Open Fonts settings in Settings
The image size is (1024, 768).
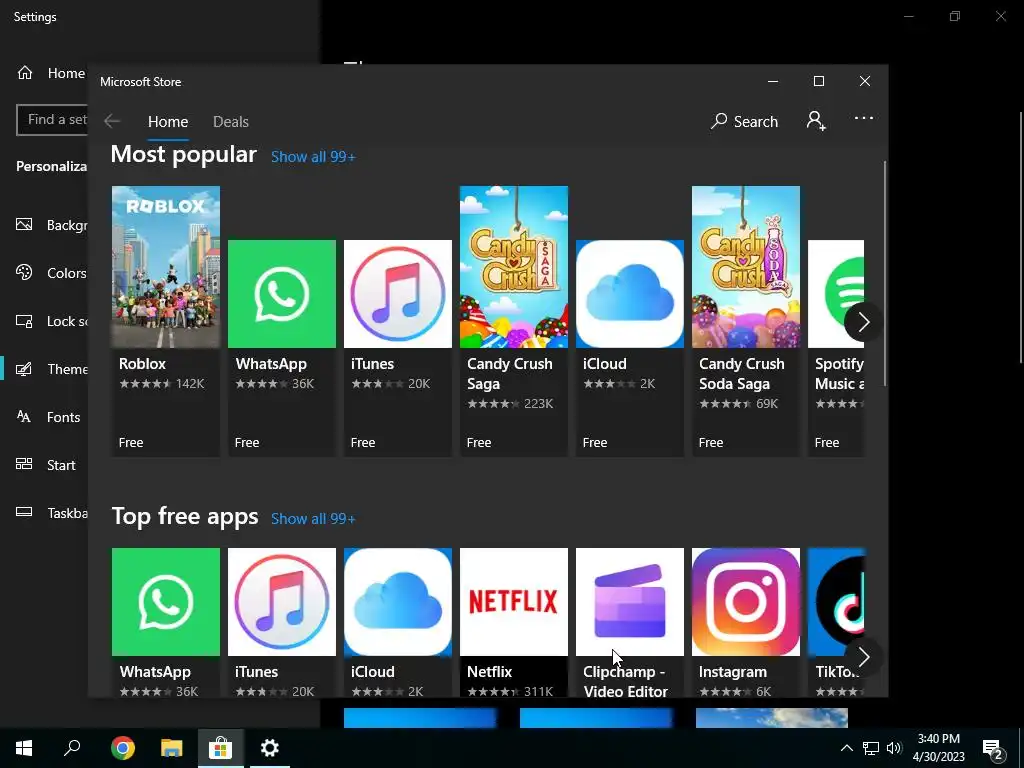click(48, 417)
